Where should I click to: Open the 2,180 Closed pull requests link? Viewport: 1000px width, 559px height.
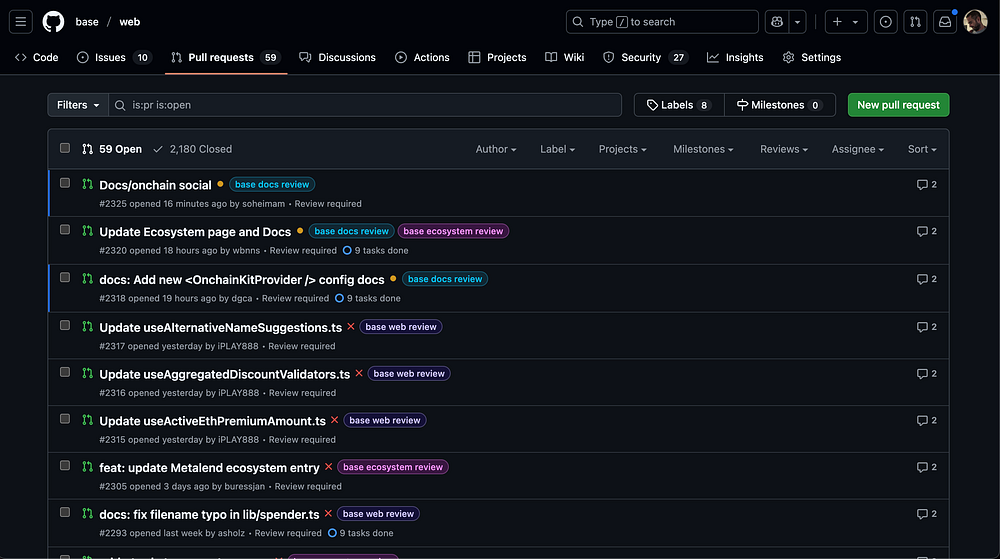click(192, 149)
